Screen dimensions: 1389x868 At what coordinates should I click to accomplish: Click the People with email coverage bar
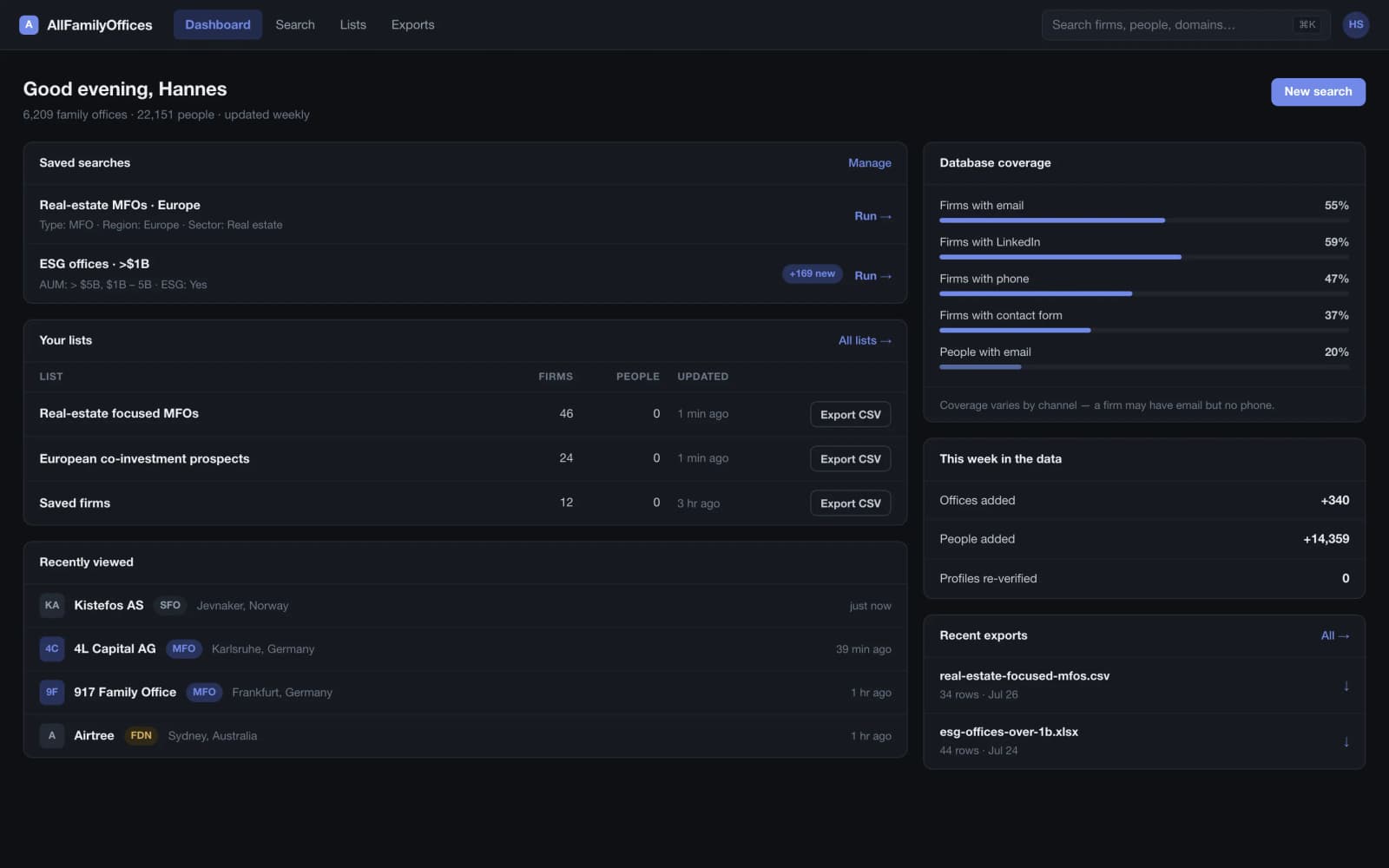[1144, 366]
